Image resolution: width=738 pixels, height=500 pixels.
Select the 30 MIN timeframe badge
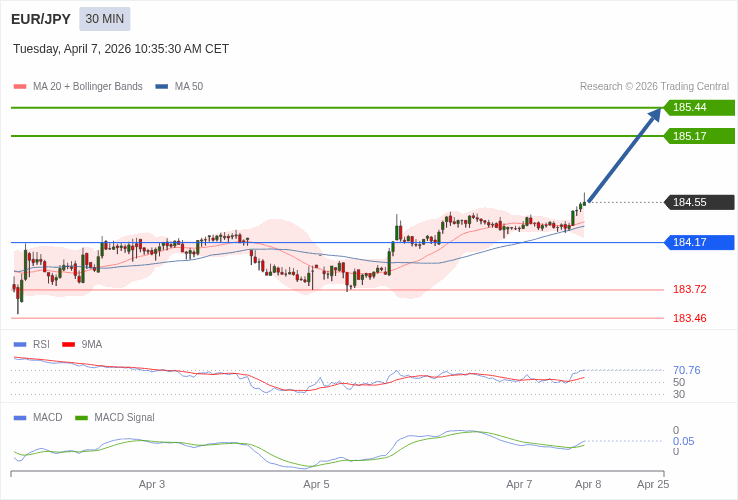pyautogui.click(x=105, y=19)
